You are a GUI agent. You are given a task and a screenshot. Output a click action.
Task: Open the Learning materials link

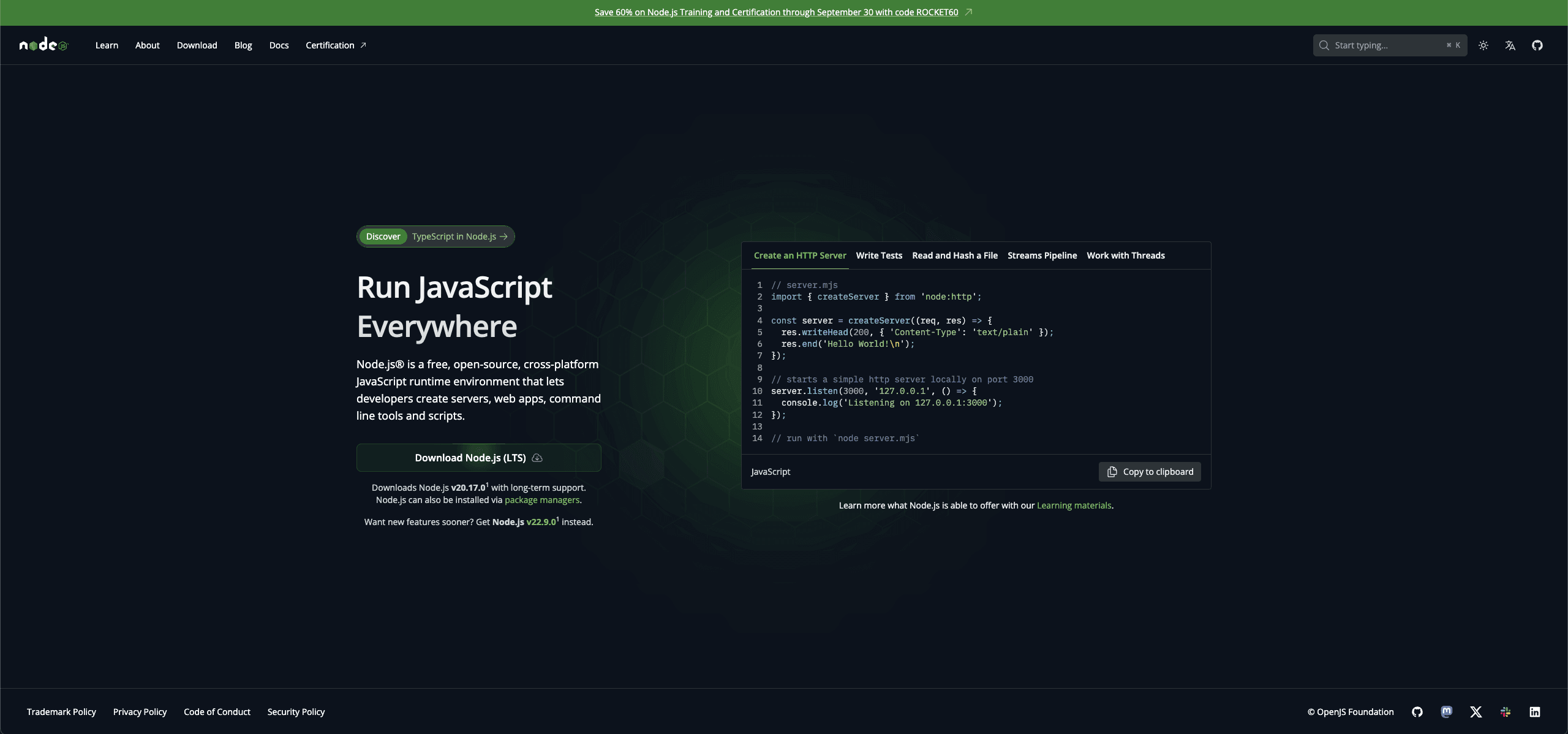coord(1074,505)
